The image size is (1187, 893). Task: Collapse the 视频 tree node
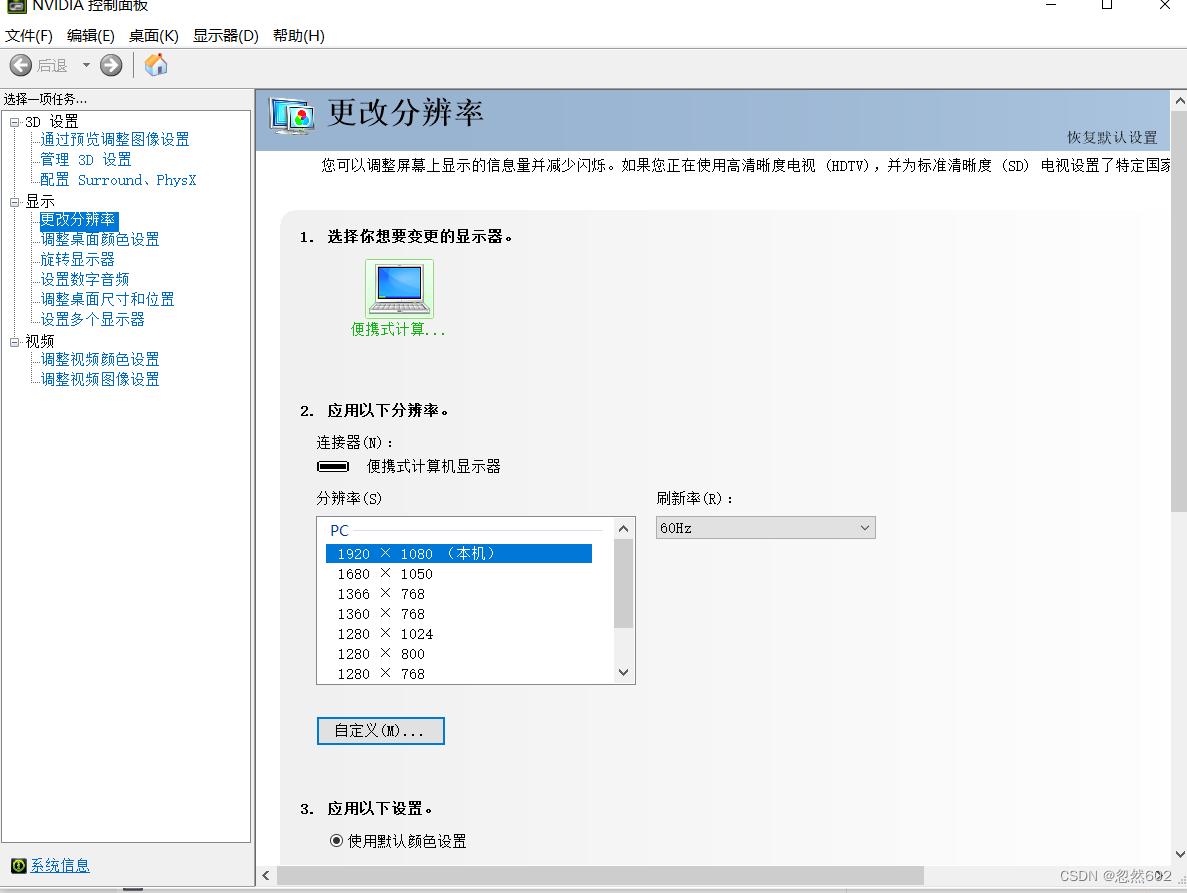[x=14, y=342]
